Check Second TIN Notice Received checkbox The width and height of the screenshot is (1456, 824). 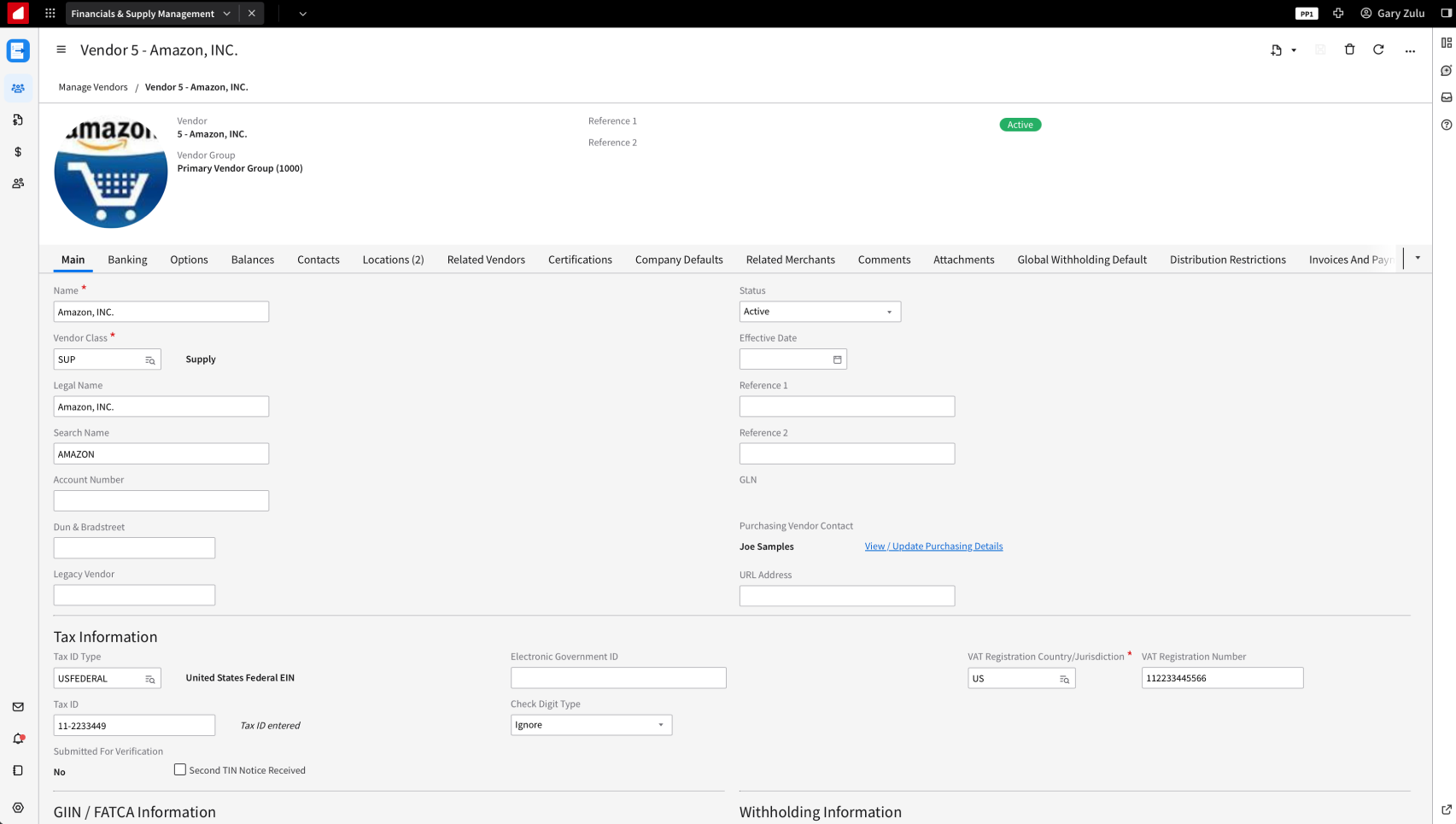click(180, 769)
